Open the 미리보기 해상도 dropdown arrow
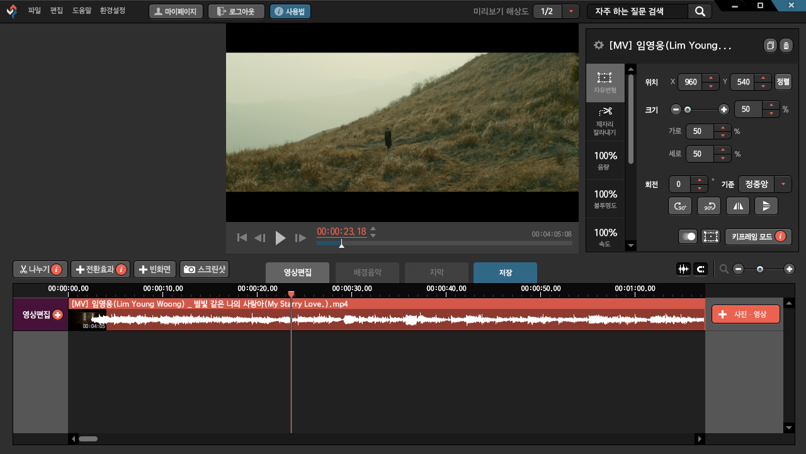This screenshot has width=806, height=454. tap(571, 11)
